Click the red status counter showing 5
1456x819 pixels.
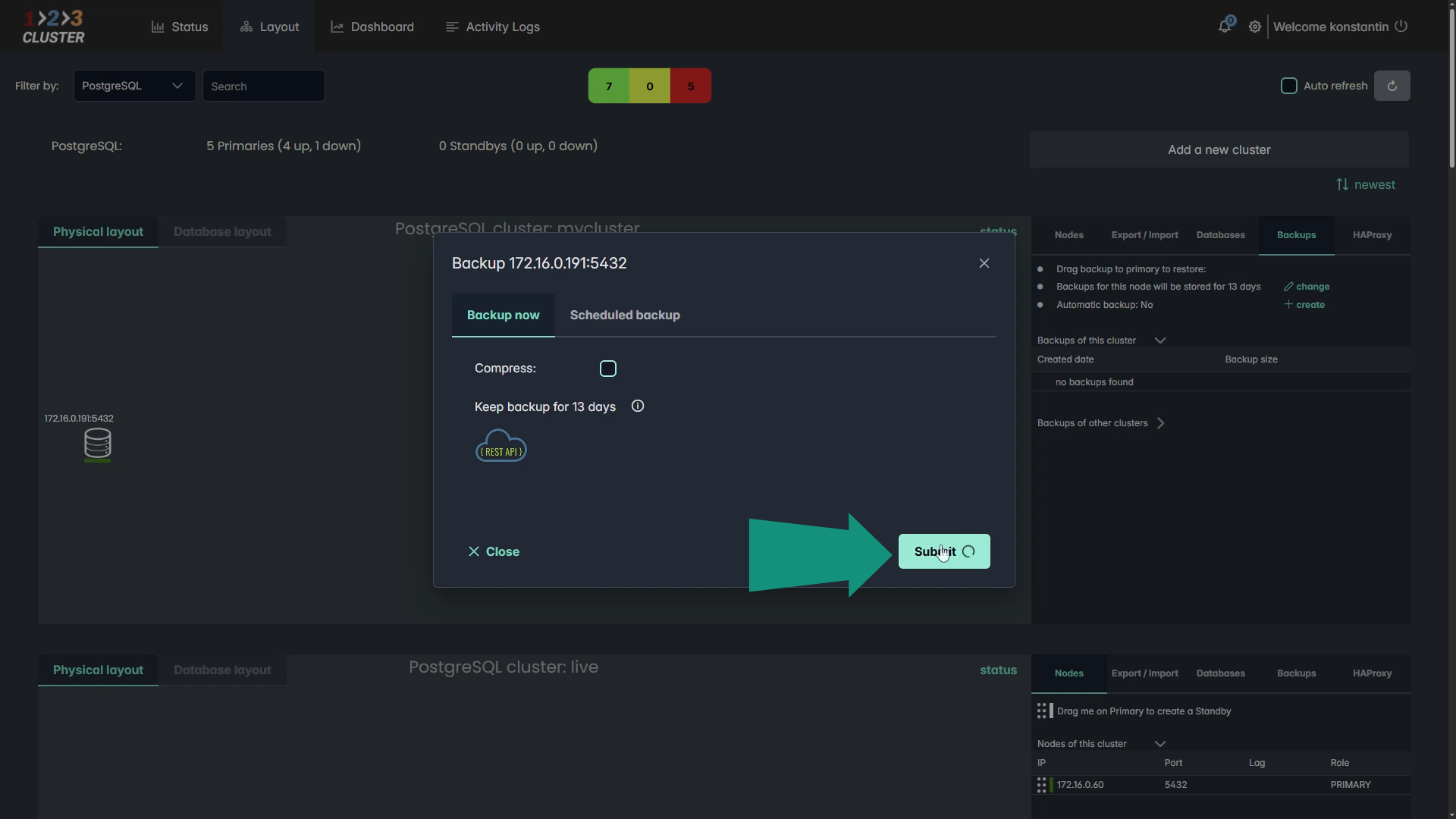click(690, 86)
